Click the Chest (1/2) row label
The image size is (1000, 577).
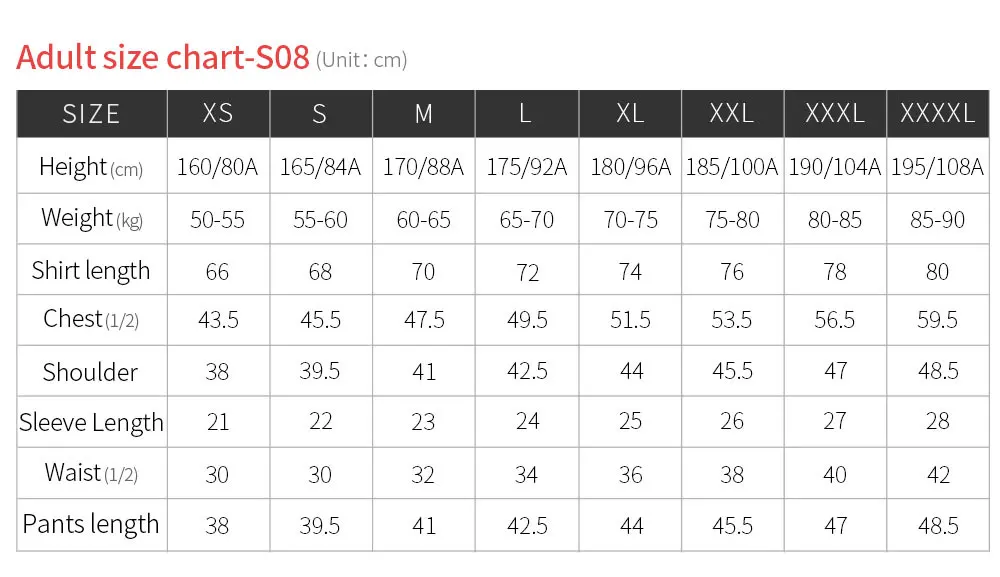point(91,319)
